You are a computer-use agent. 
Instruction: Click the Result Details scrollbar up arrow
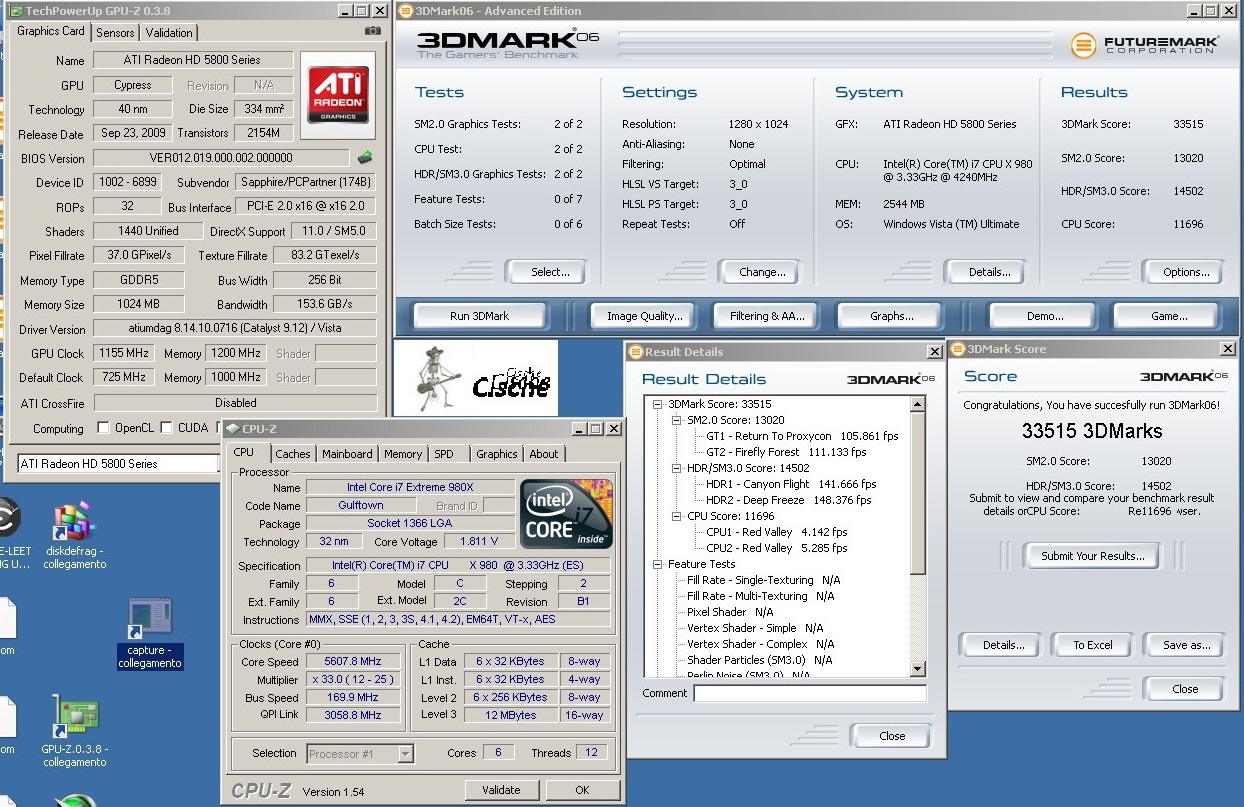point(918,404)
